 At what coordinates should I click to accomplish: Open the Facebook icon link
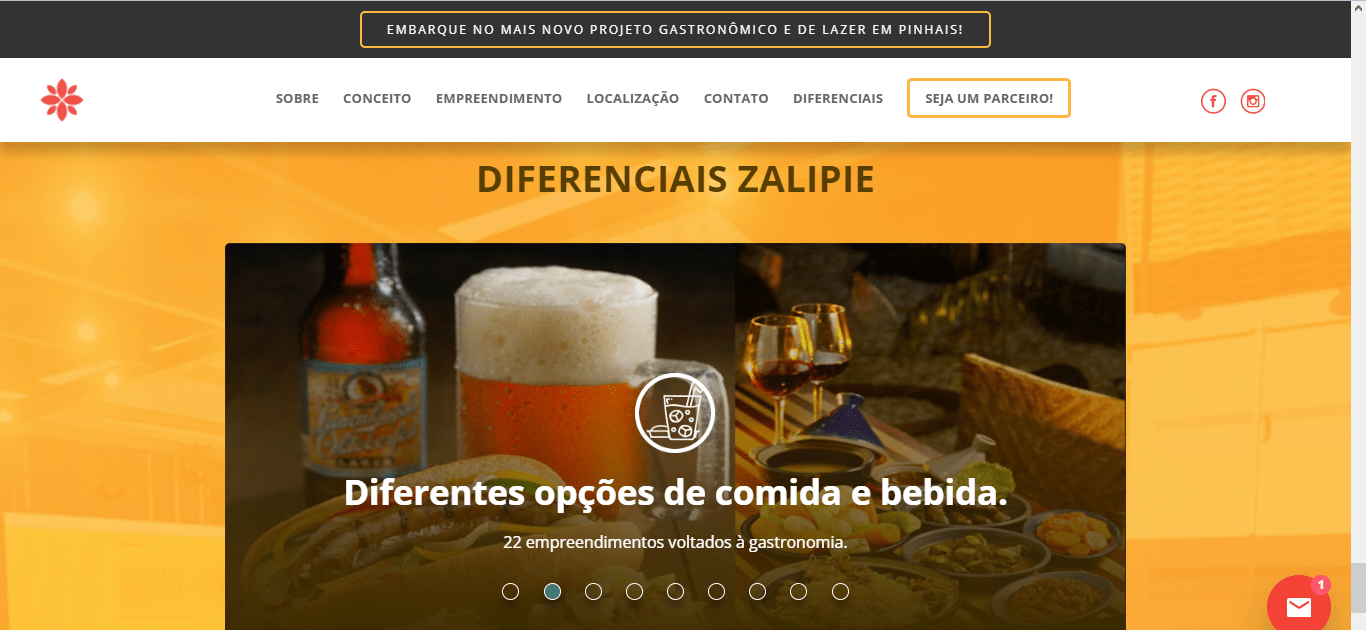pyautogui.click(x=1213, y=101)
